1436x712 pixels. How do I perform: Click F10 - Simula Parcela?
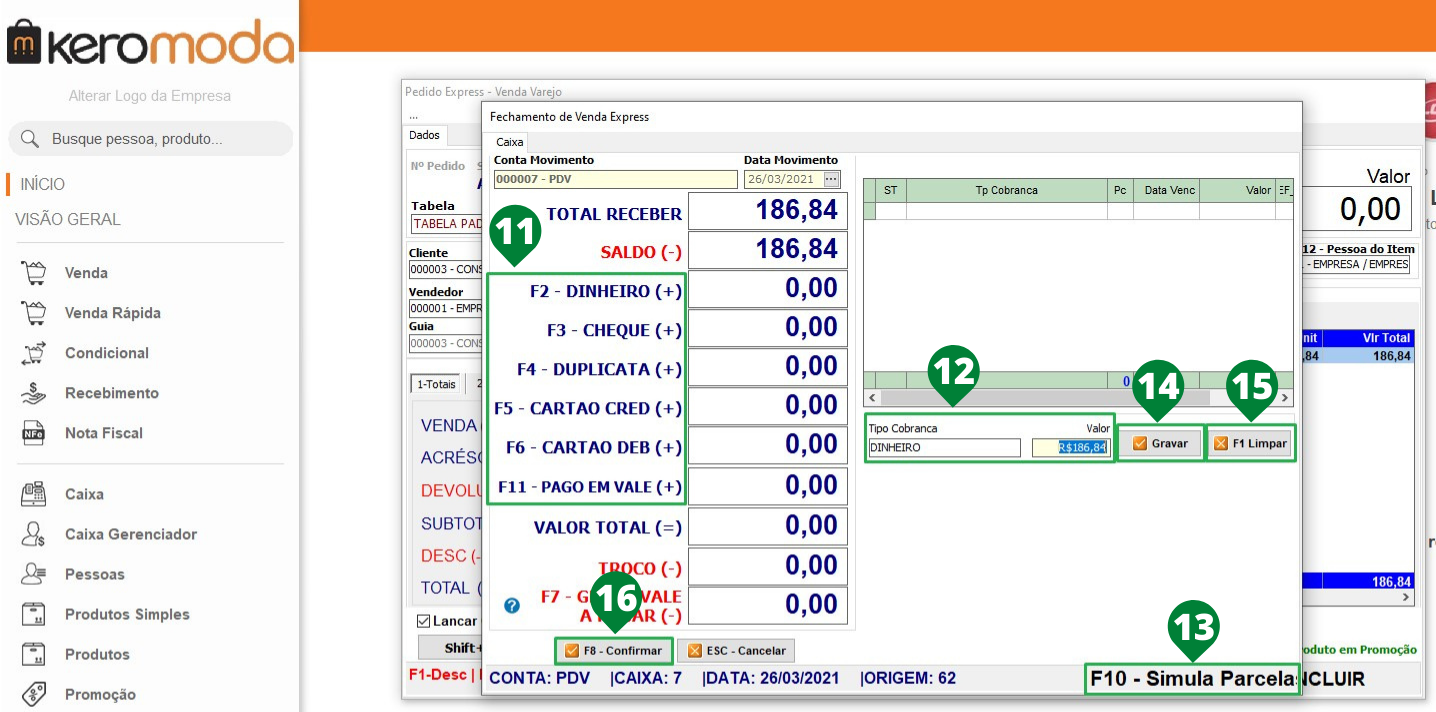coord(1192,679)
